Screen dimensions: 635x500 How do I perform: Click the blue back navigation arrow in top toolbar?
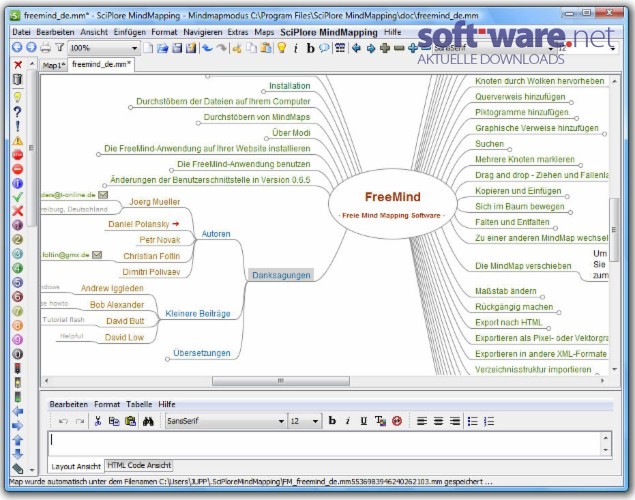point(17,47)
